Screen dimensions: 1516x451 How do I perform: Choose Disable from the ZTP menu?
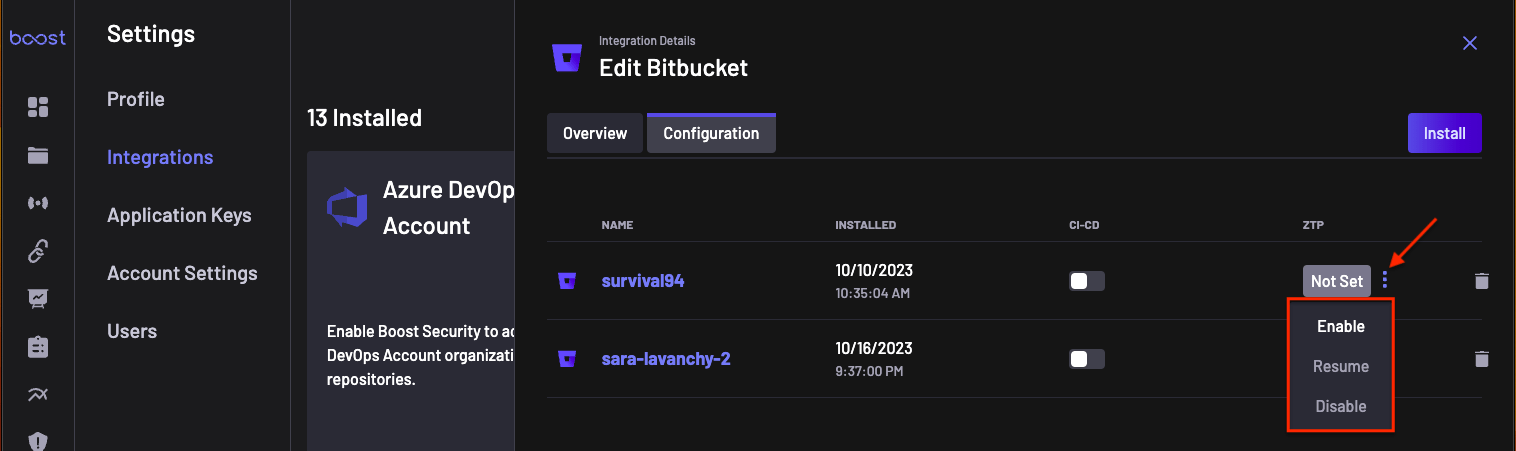pyautogui.click(x=1340, y=406)
